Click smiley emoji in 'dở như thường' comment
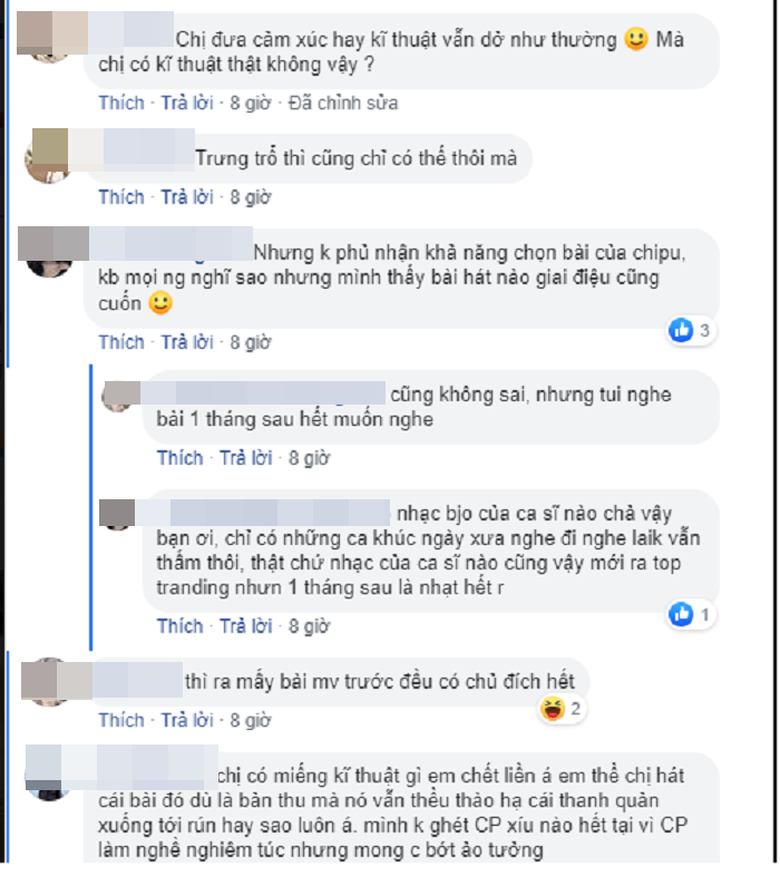Screen dimensions: 780x886 (x=636, y=39)
